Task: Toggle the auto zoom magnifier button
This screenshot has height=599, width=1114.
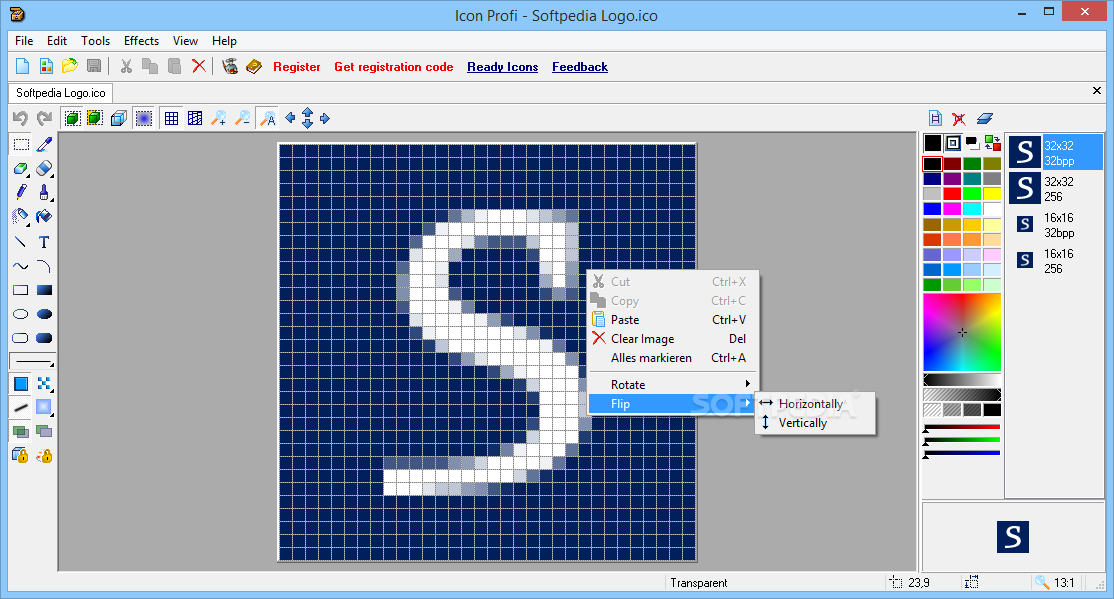Action: coord(267,119)
